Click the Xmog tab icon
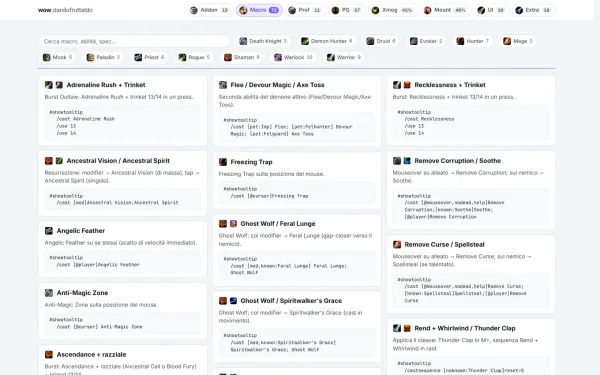 (x=375, y=10)
